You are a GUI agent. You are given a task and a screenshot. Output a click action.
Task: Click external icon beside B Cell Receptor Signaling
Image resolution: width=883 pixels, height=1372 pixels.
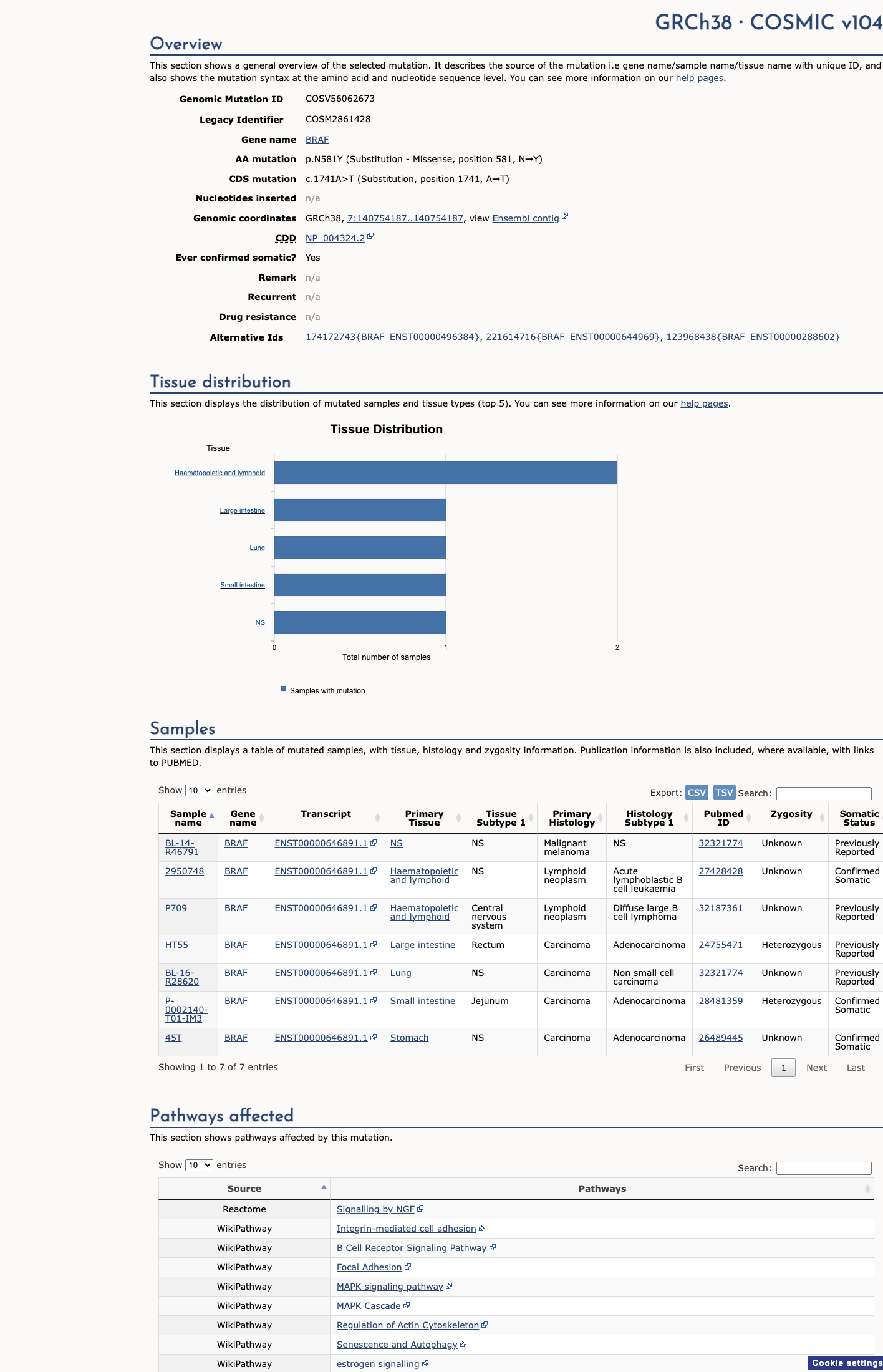[493, 1247]
